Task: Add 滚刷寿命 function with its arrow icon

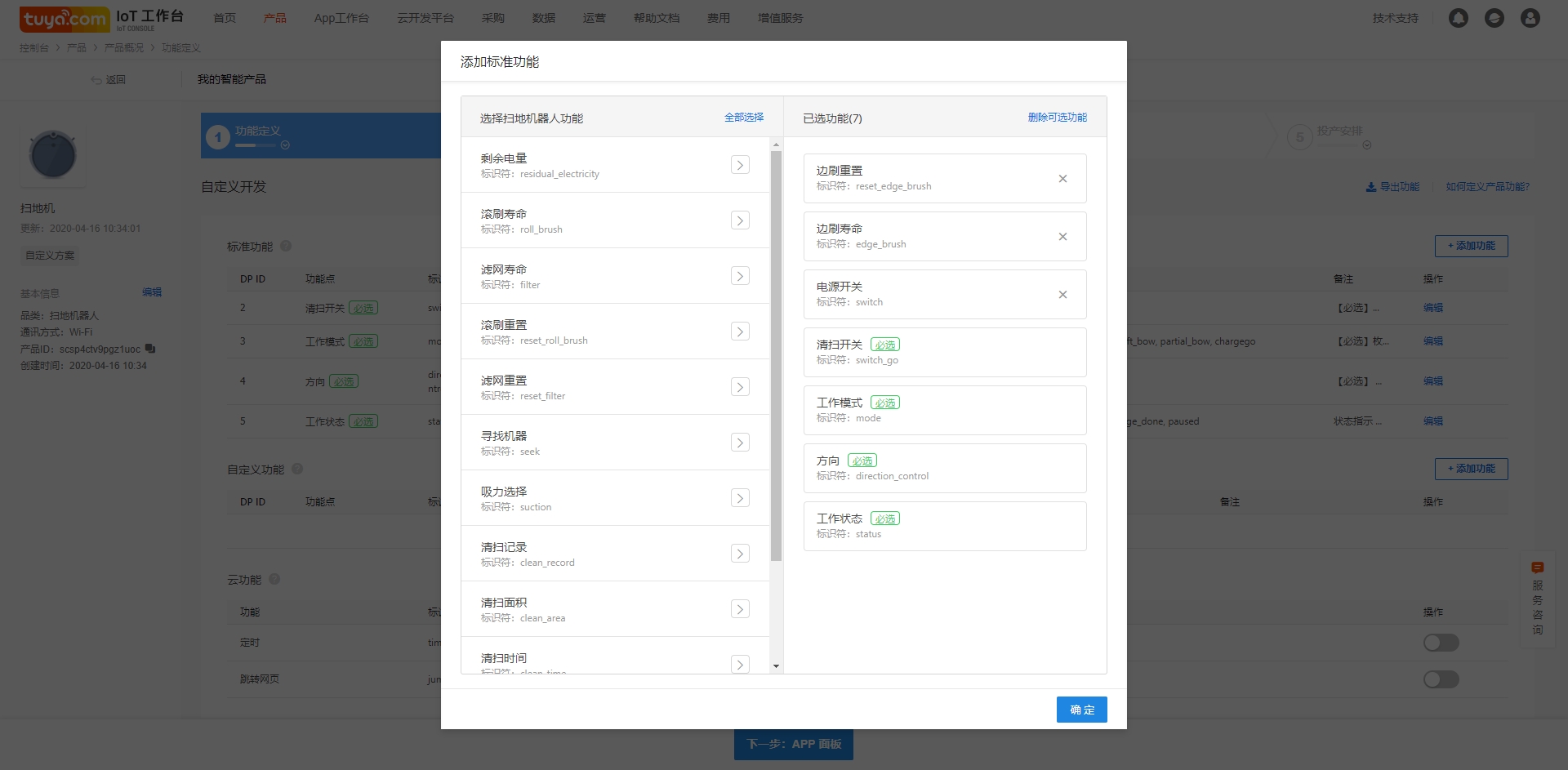Action: click(x=740, y=220)
